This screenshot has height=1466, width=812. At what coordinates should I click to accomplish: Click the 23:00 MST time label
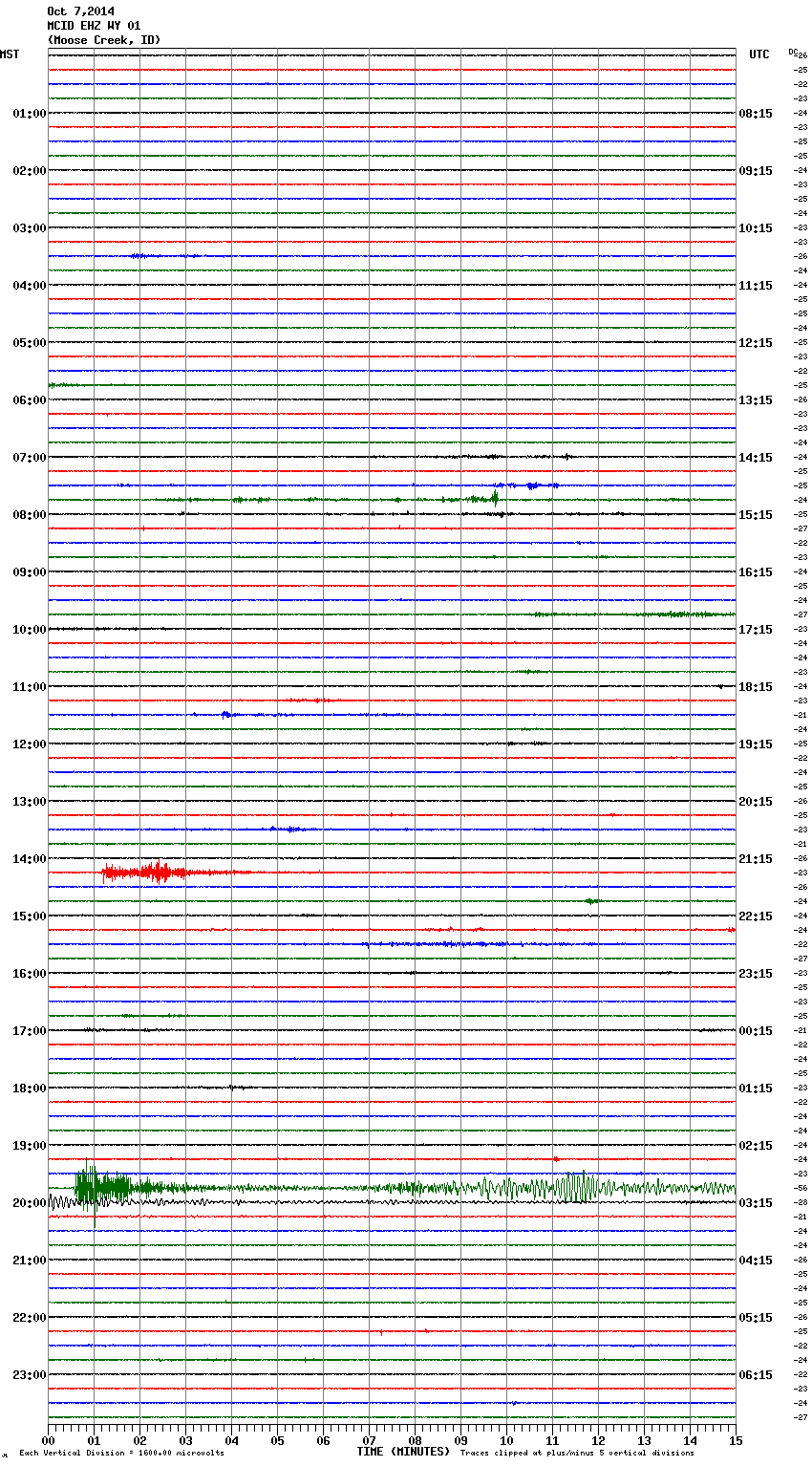pos(29,1374)
